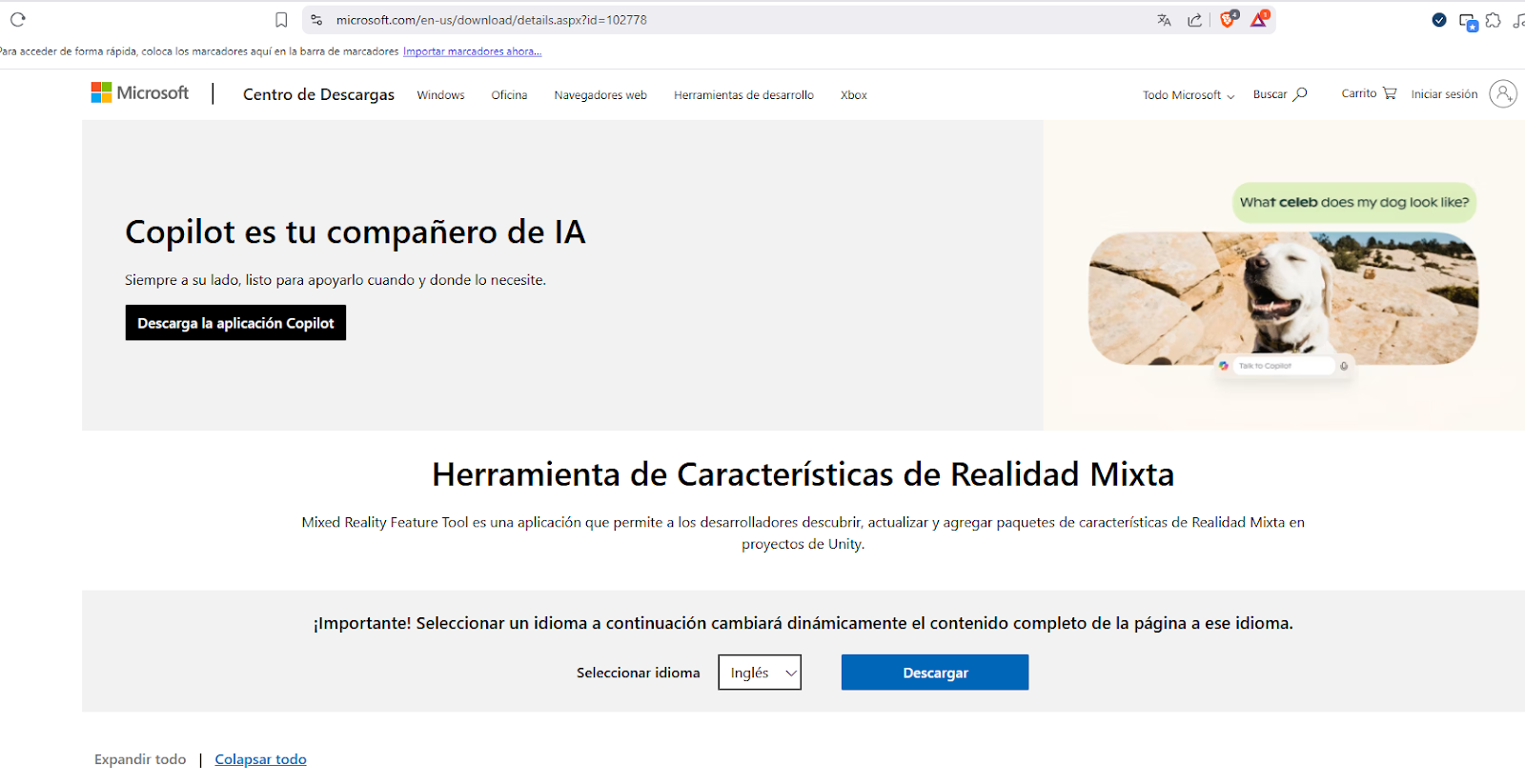Click the Talk to Copilot input box

coord(1283,366)
